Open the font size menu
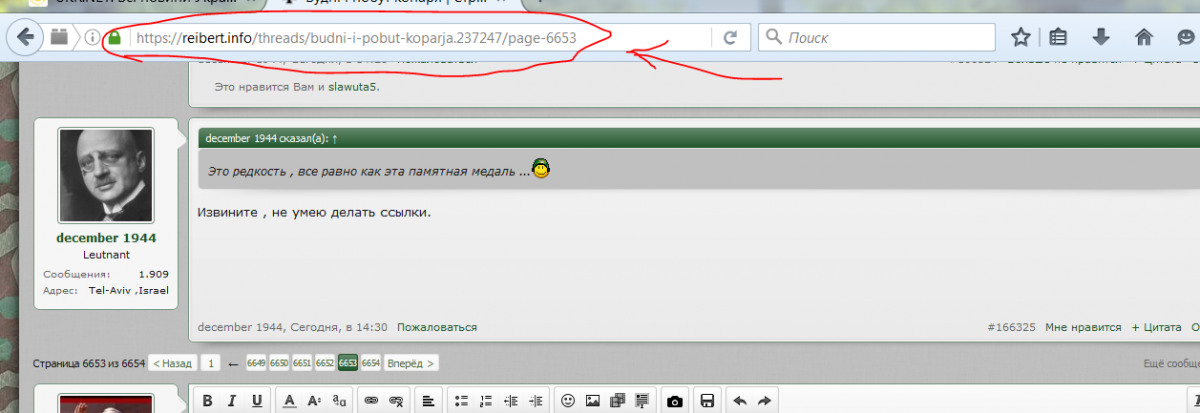The width and height of the screenshot is (1200, 413). 314,401
